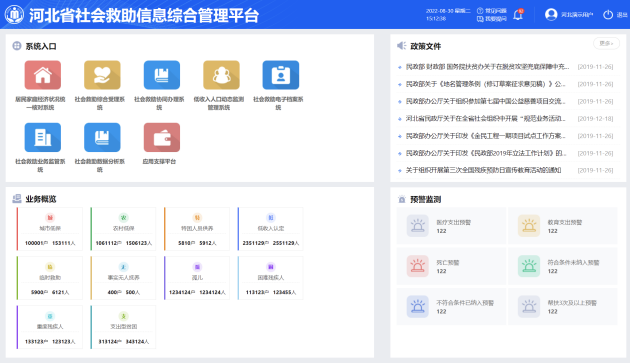The width and height of the screenshot is (630, 363).
Task: Click the user avatar icon
Action: (x=551, y=14)
